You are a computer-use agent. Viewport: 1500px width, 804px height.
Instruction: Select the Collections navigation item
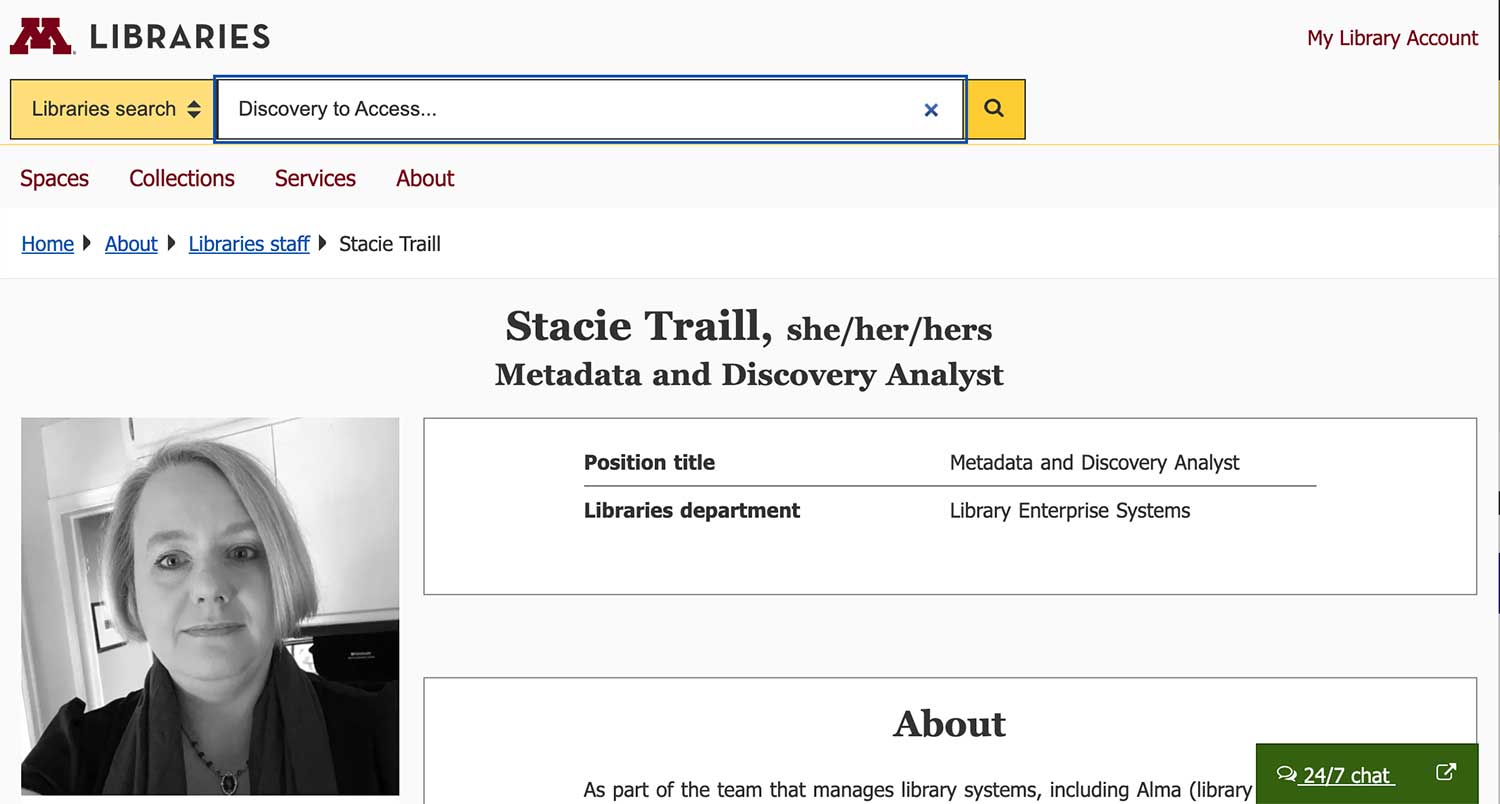[181, 178]
